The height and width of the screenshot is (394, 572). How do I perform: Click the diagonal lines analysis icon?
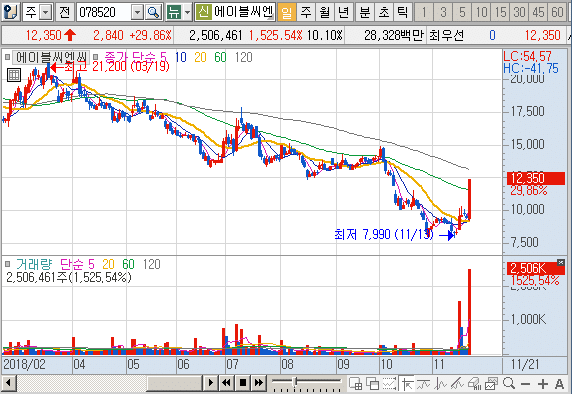(457, 383)
